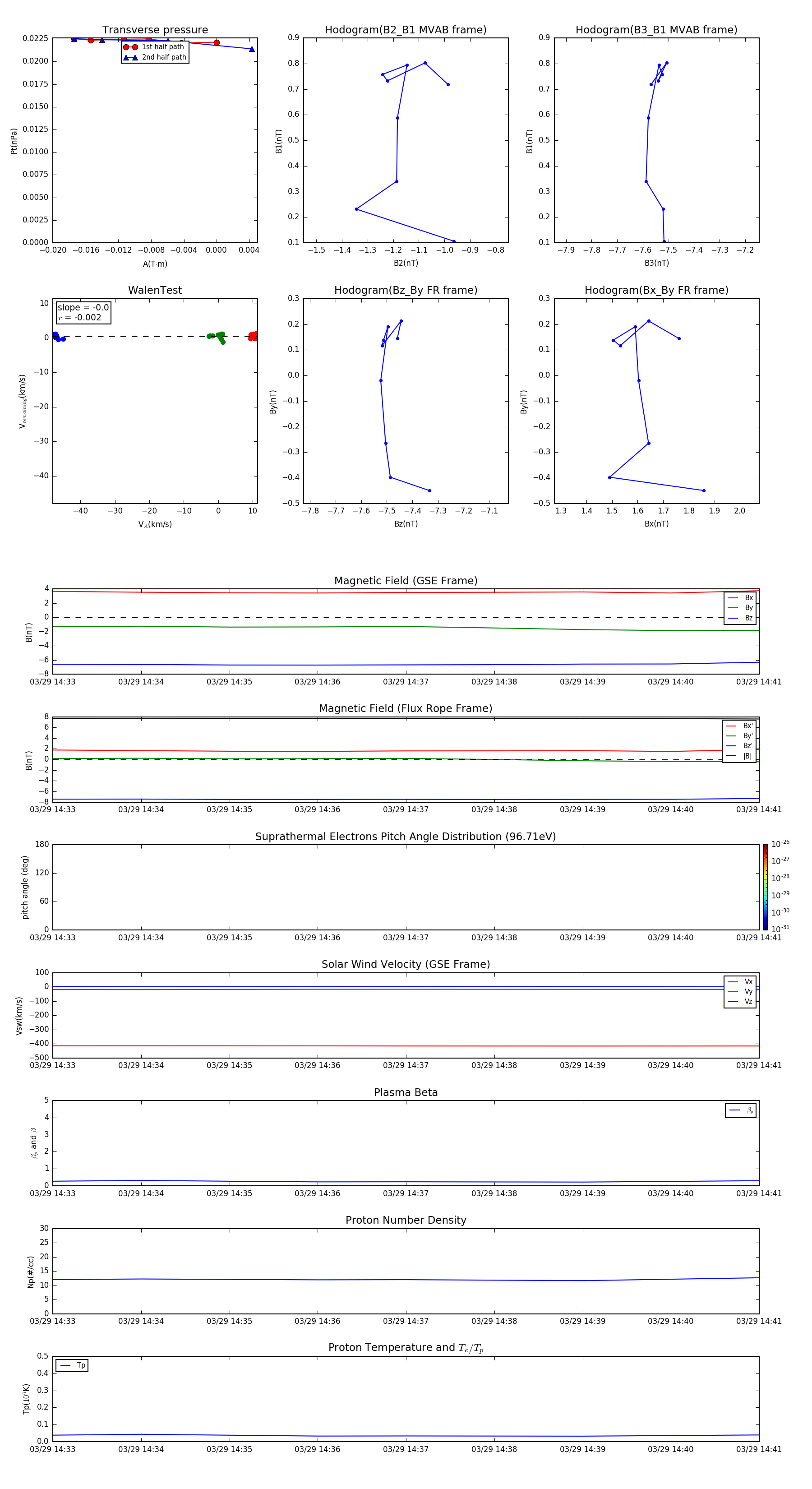Click the Hodogram(B2_B1 MVAB frame) title
The height and width of the screenshot is (1489, 812).
pyautogui.click(x=405, y=30)
